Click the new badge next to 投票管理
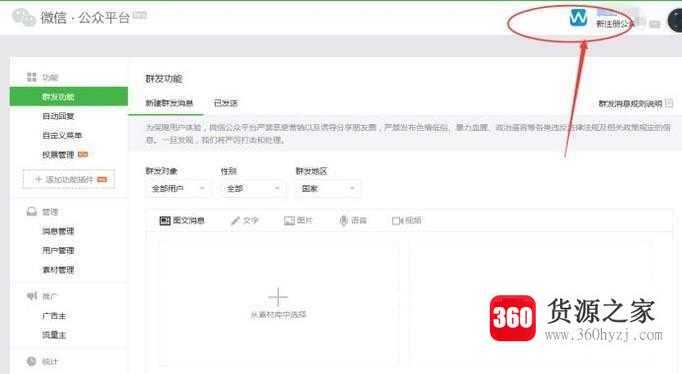The width and height of the screenshot is (682, 374). pyautogui.click(x=83, y=154)
